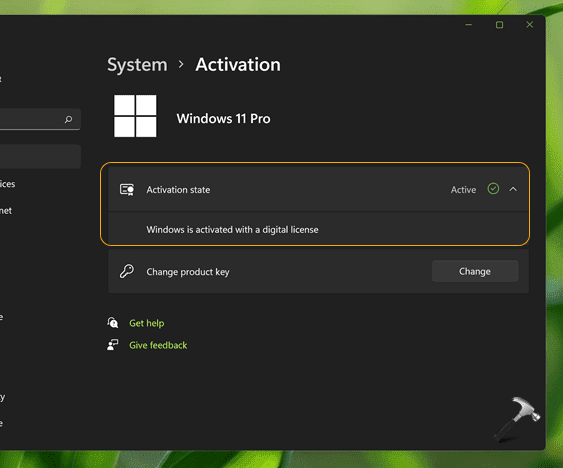Minimize the Settings window

pos(469,25)
